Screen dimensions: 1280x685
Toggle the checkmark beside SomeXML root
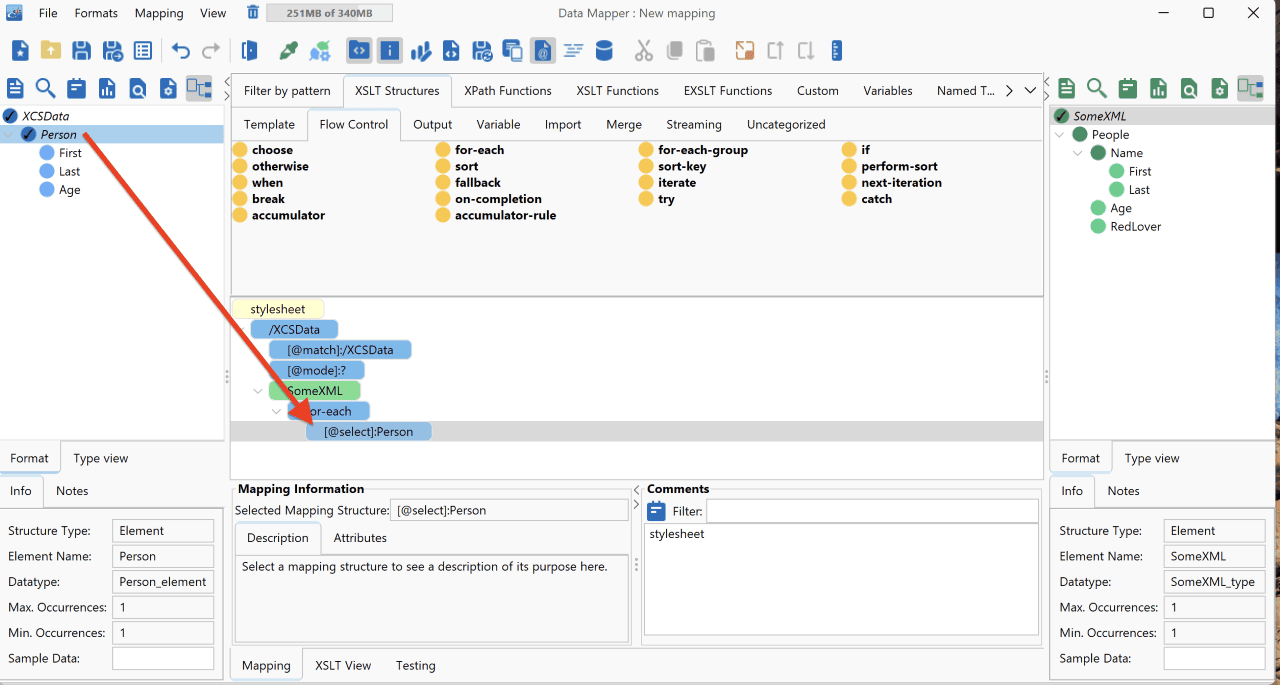pos(1061,116)
